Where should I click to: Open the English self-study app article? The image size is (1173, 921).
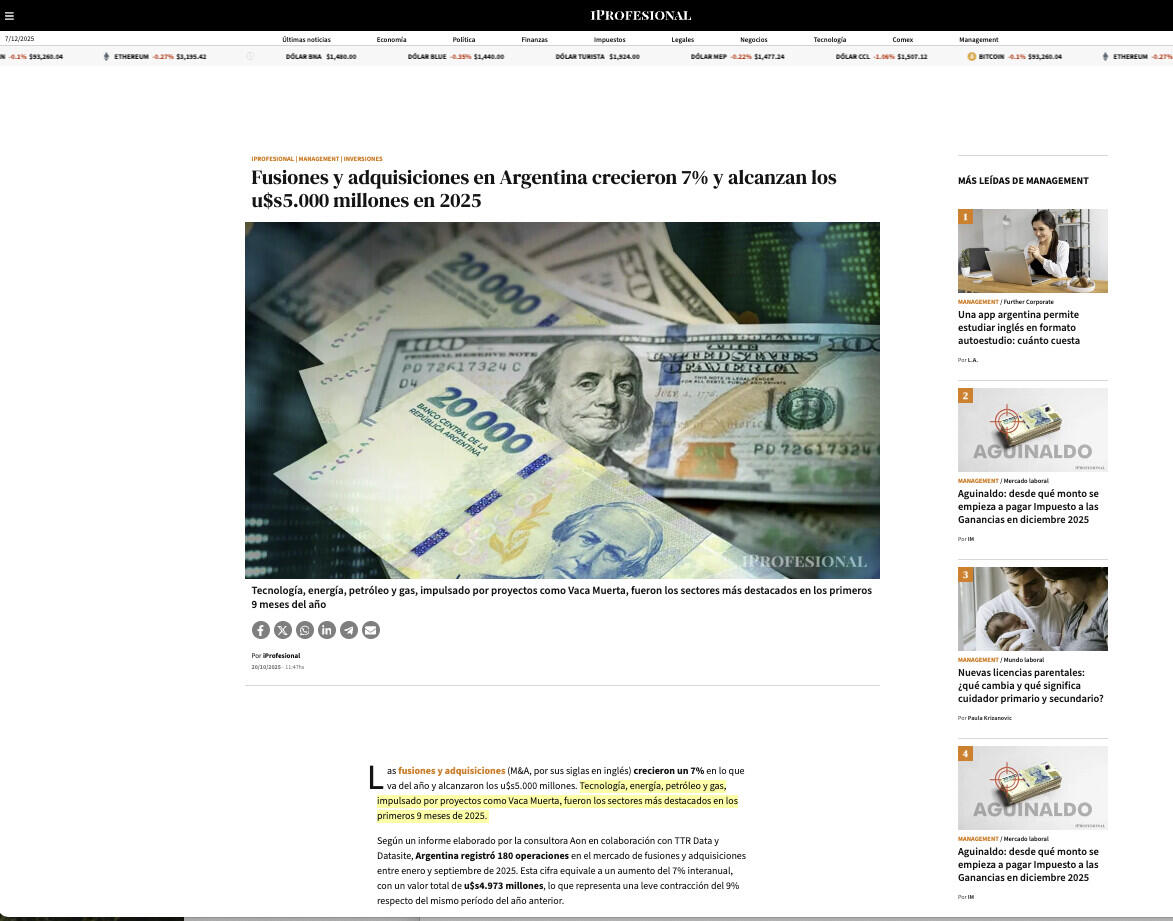point(1018,327)
